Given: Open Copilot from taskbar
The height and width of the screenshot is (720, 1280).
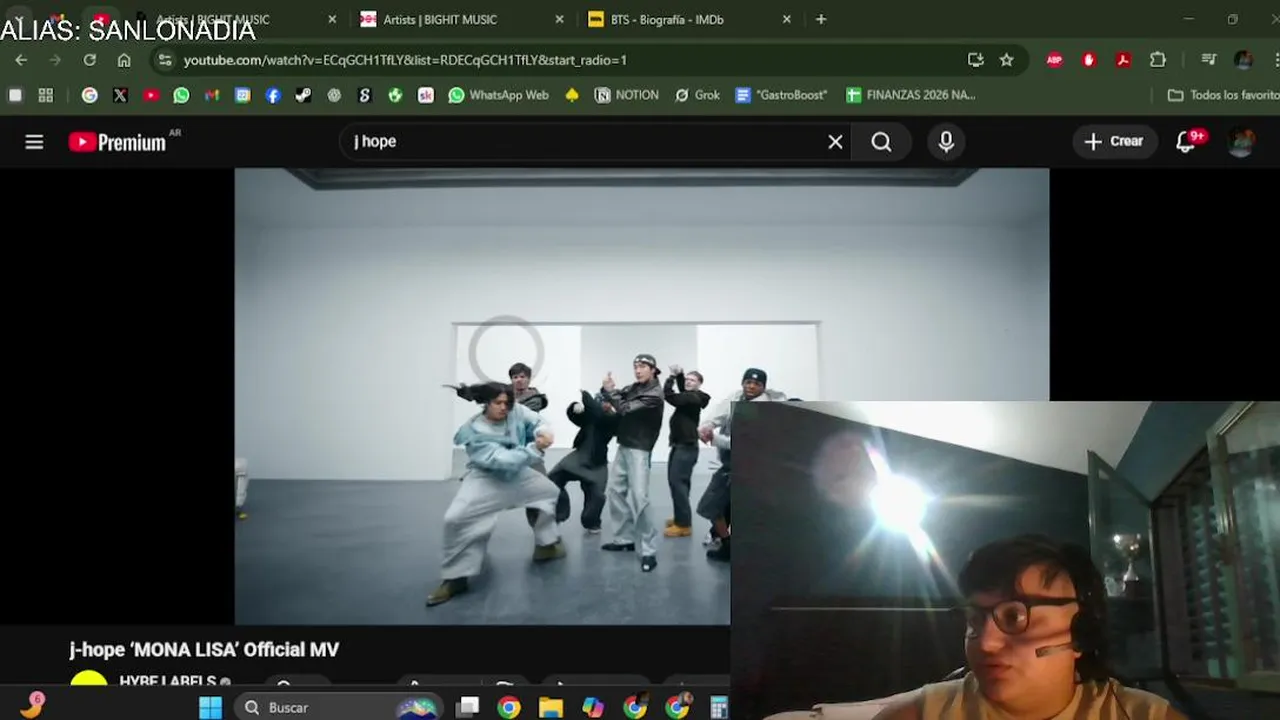Looking at the screenshot, I should (x=593, y=708).
